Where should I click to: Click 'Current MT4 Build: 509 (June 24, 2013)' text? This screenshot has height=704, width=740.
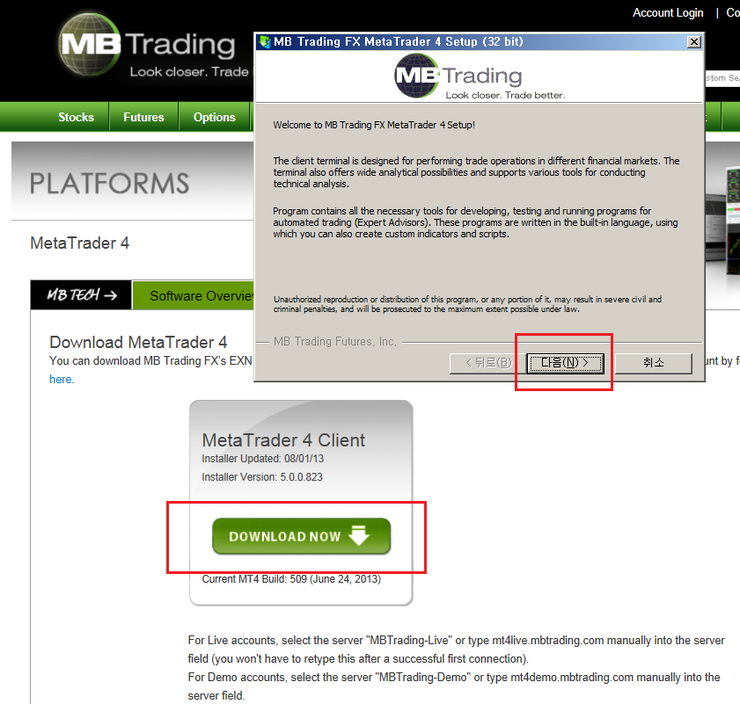coord(291,579)
